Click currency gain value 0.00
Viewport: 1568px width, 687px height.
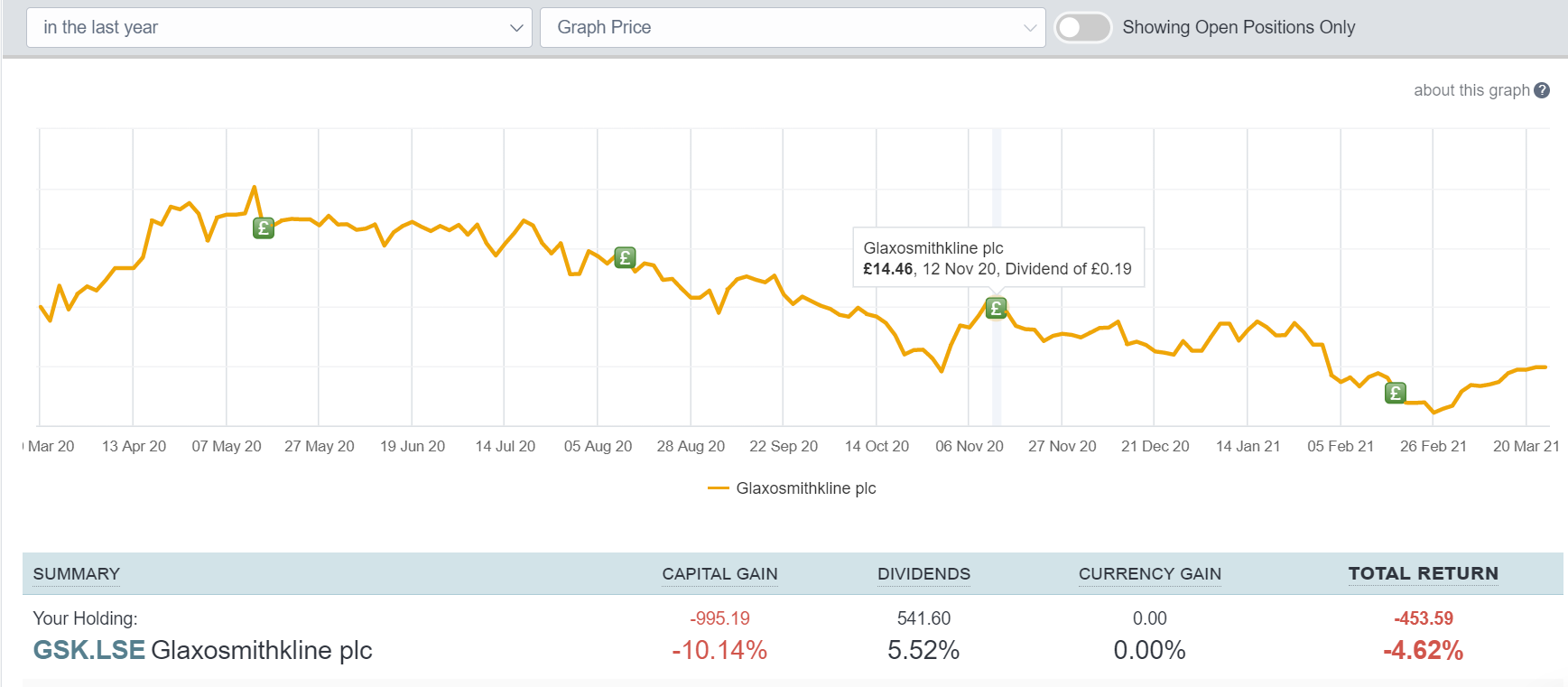[x=1149, y=618]
